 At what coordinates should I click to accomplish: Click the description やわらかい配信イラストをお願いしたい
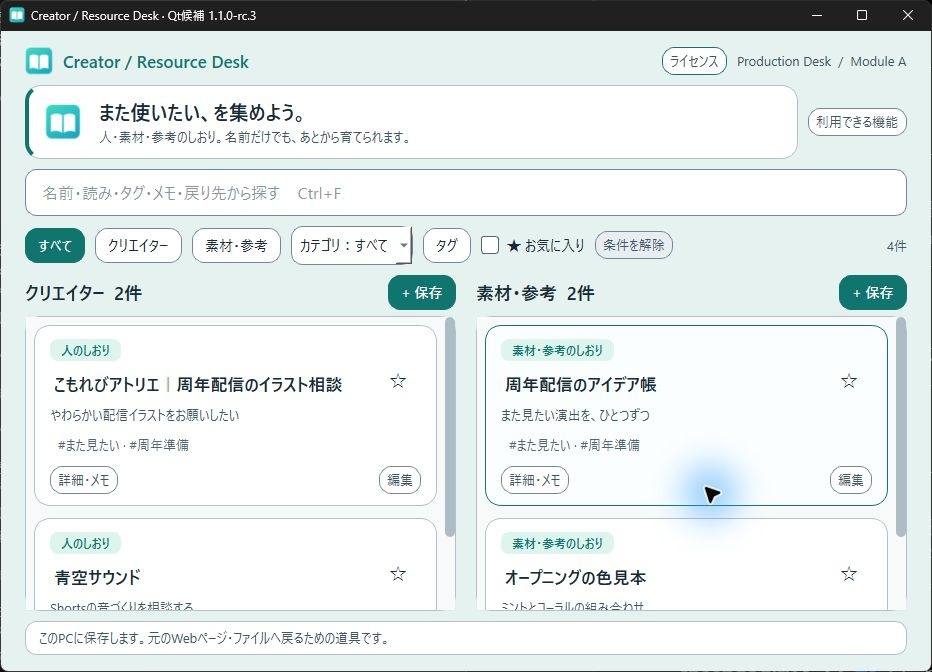pyautogui.click(x=145, y=415)
